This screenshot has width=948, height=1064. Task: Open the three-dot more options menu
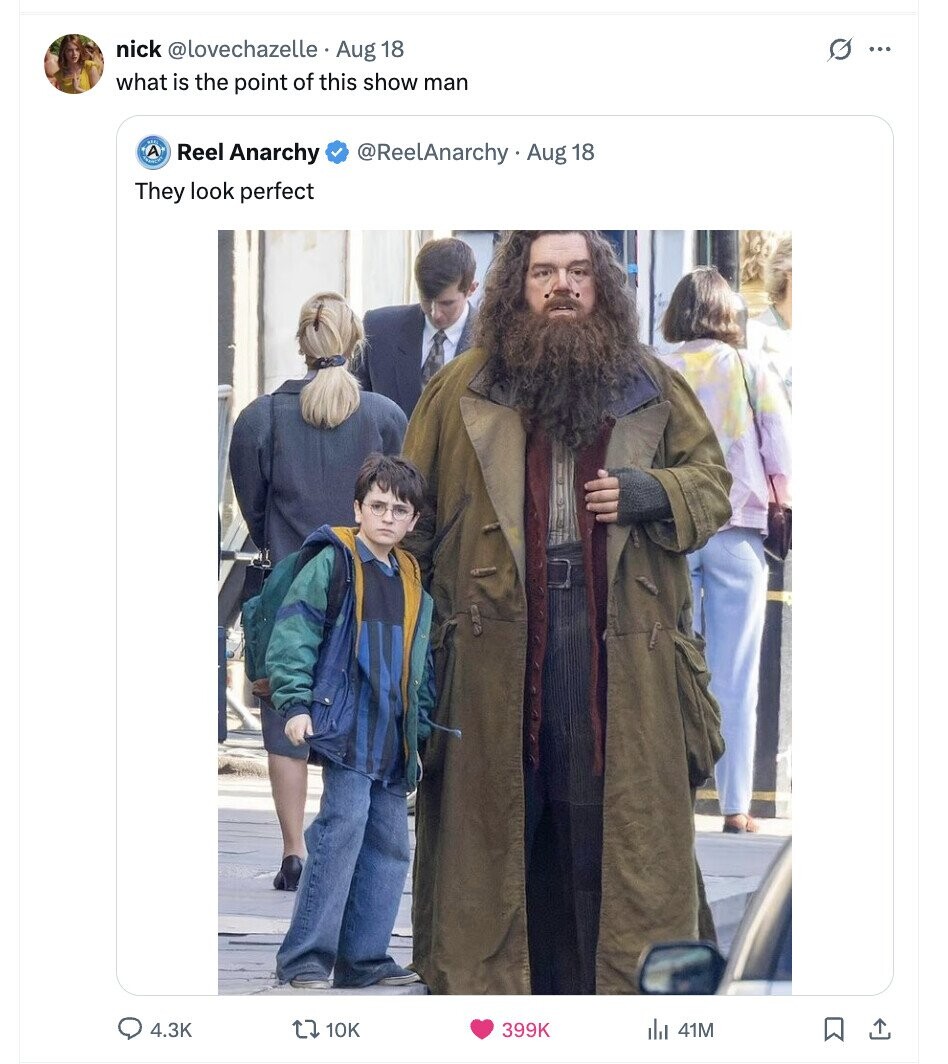pyautogui.click(x=880, y=49)
